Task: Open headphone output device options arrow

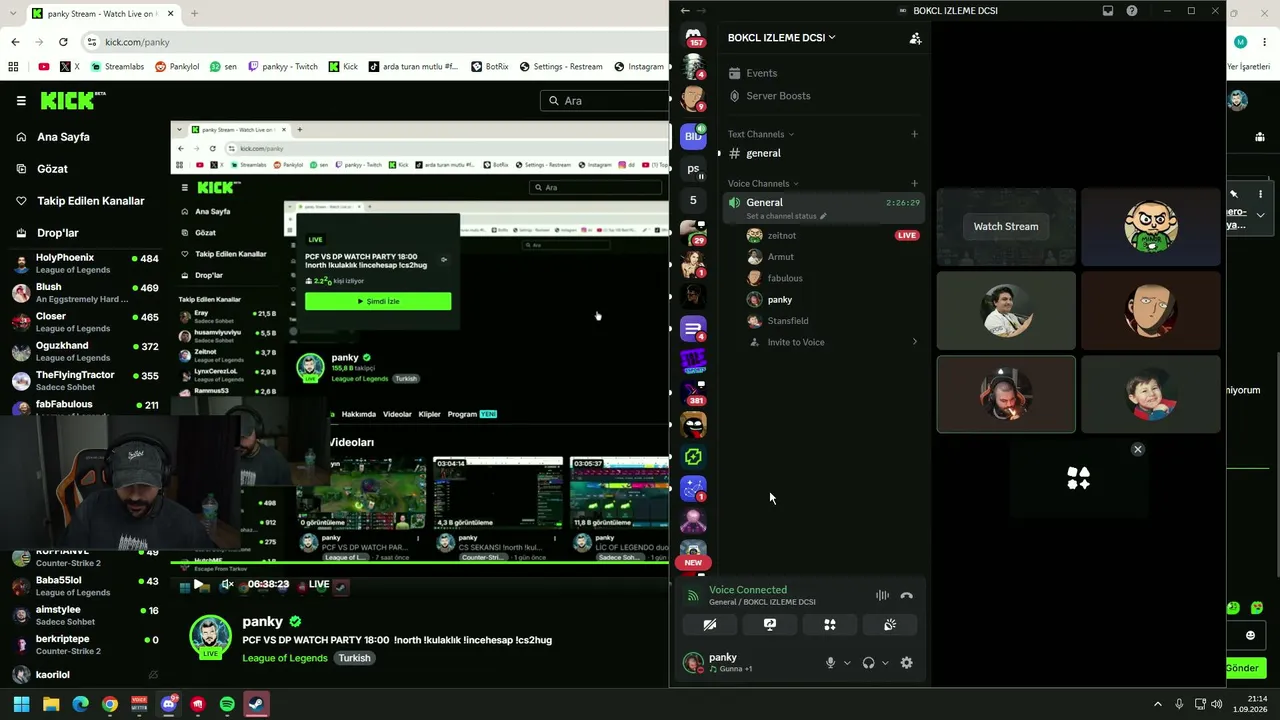Action: (885, 663)
